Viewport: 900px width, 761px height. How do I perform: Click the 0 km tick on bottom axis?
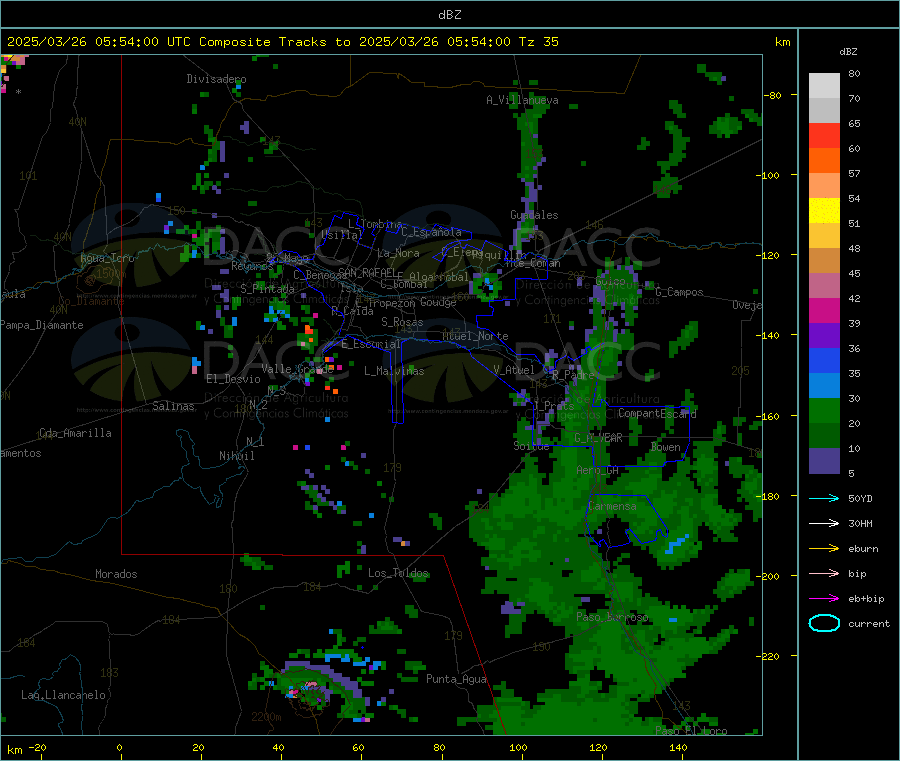point(119,747)
